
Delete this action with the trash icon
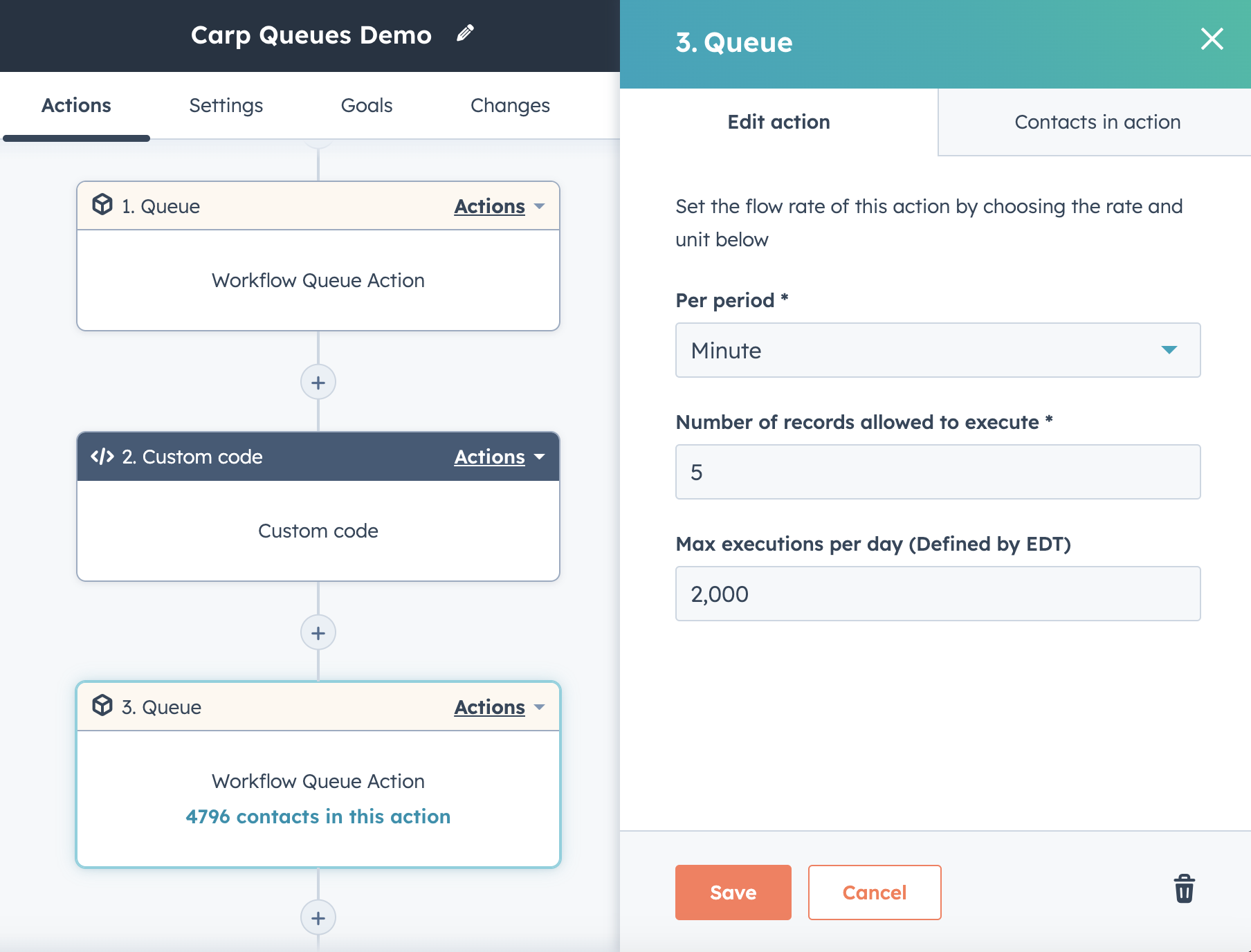pos(1184,890)
